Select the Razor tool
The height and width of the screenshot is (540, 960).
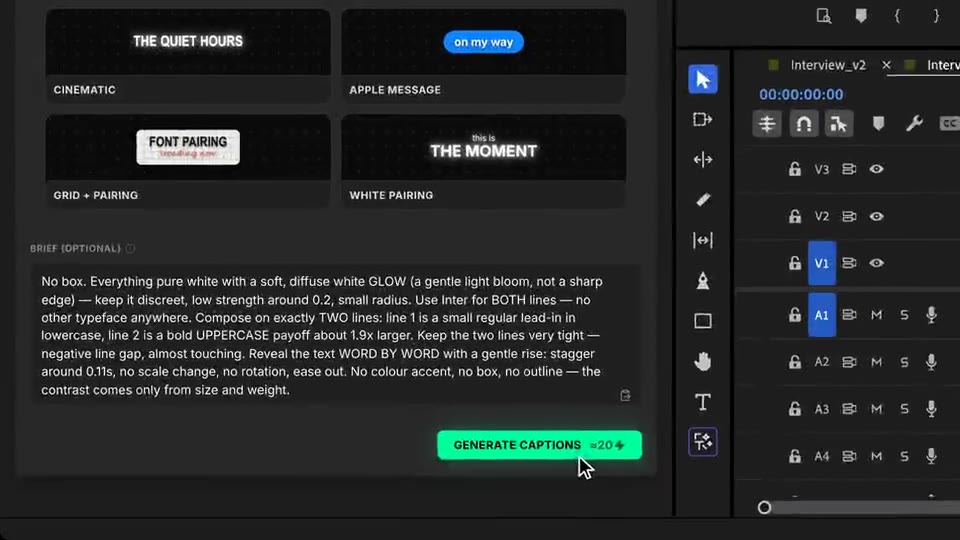pos(702,200)
